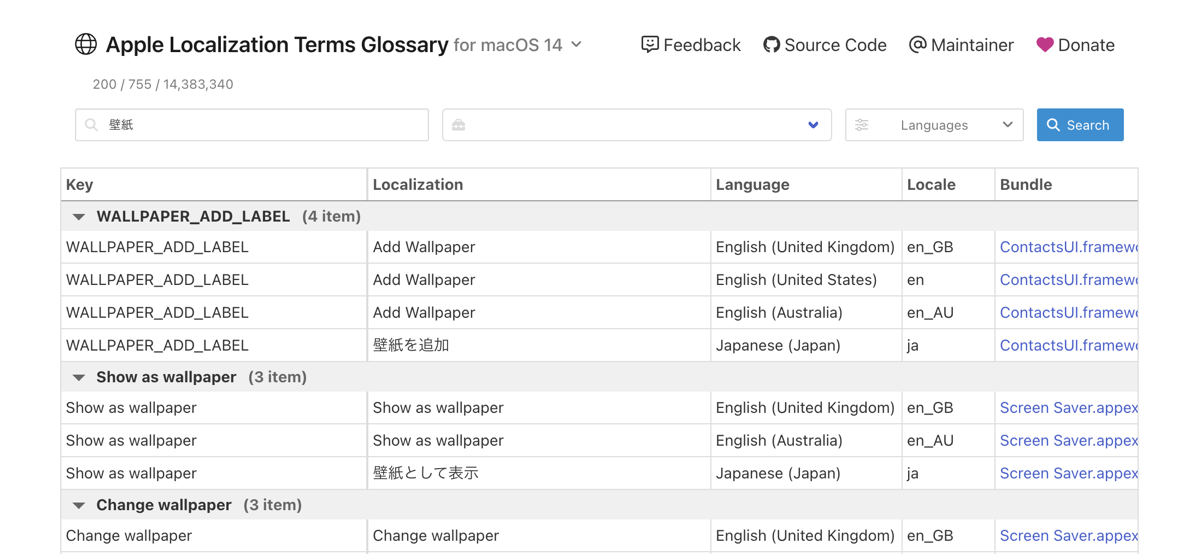Open ContactsUI.framework link for en_GB row

point(1067,247)
